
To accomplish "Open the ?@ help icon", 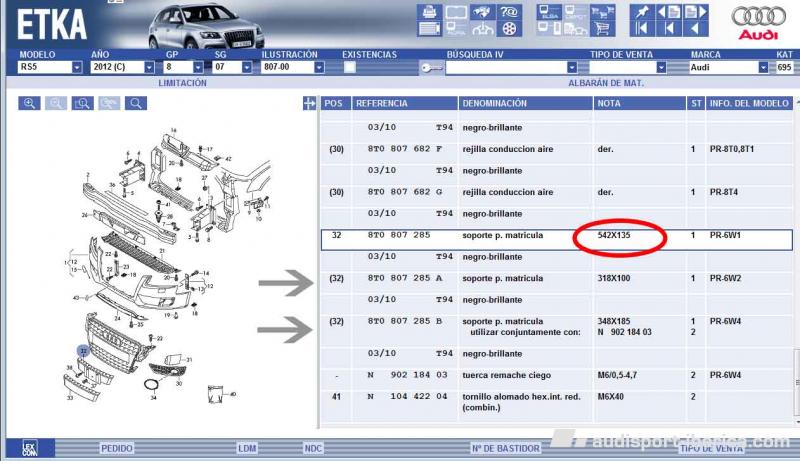I will [x=509, y=12].
